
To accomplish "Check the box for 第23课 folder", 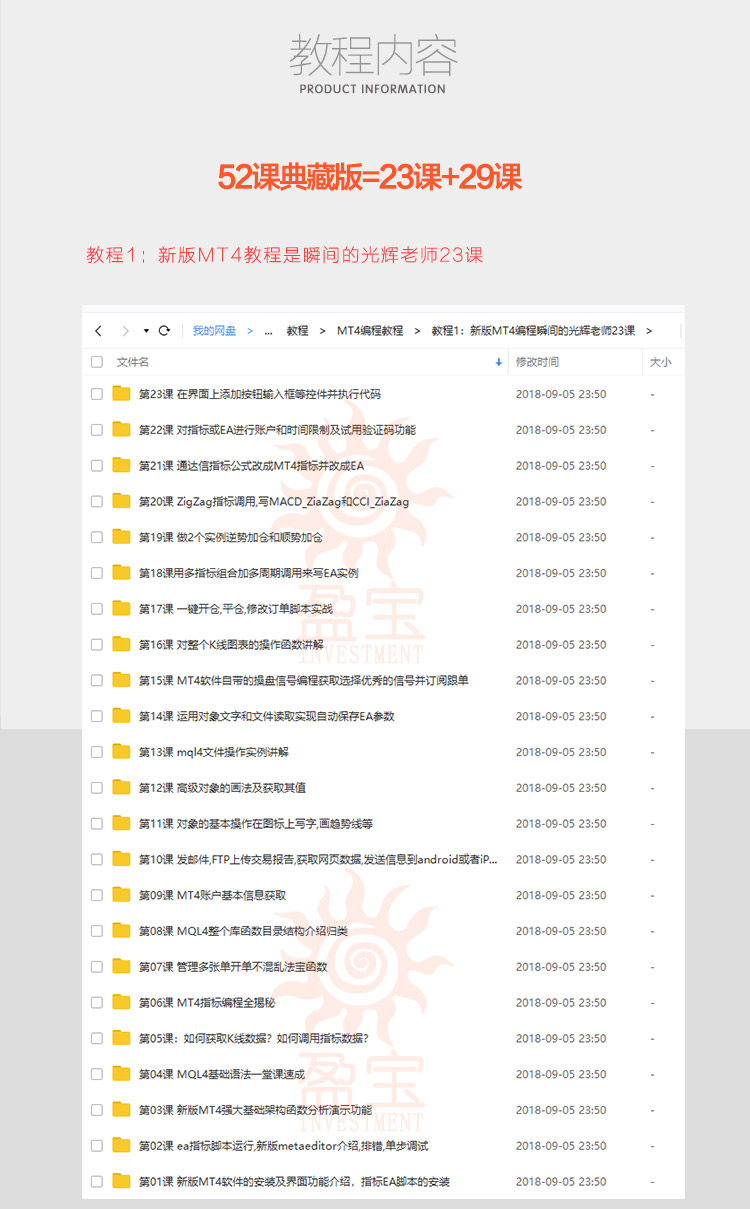I will 97,394.
